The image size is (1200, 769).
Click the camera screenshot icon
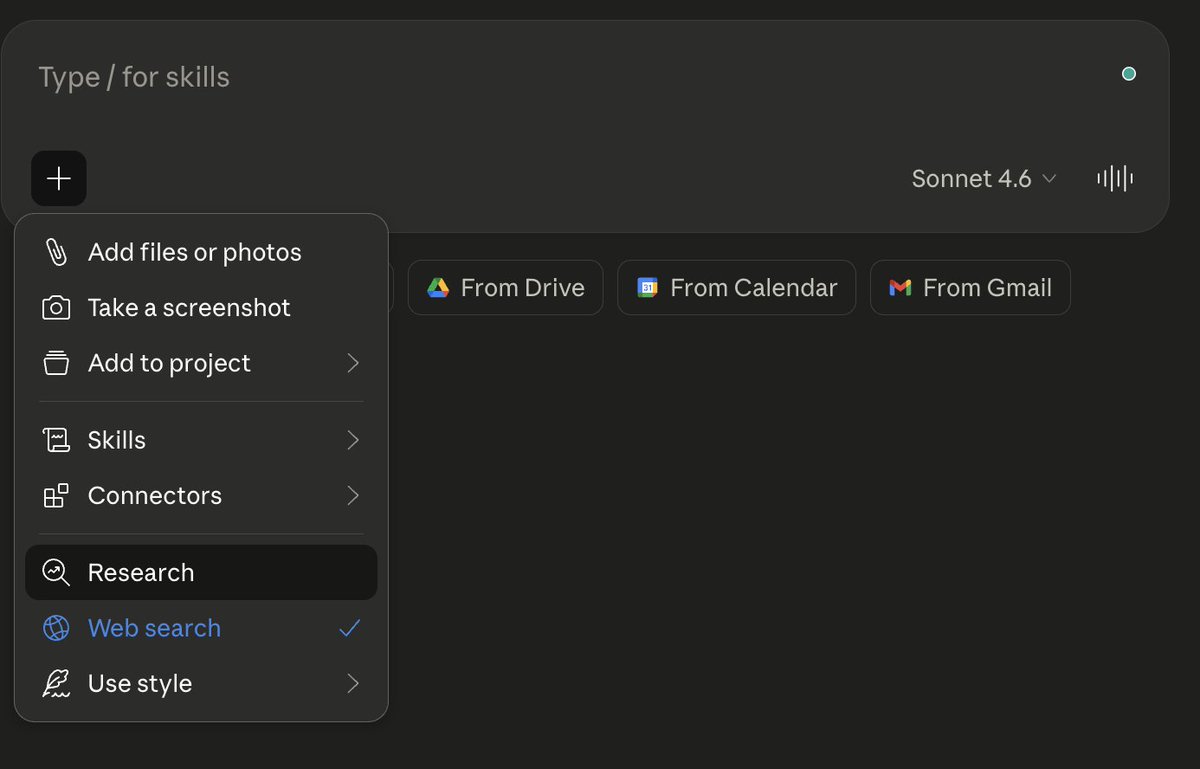coord(56,308)
